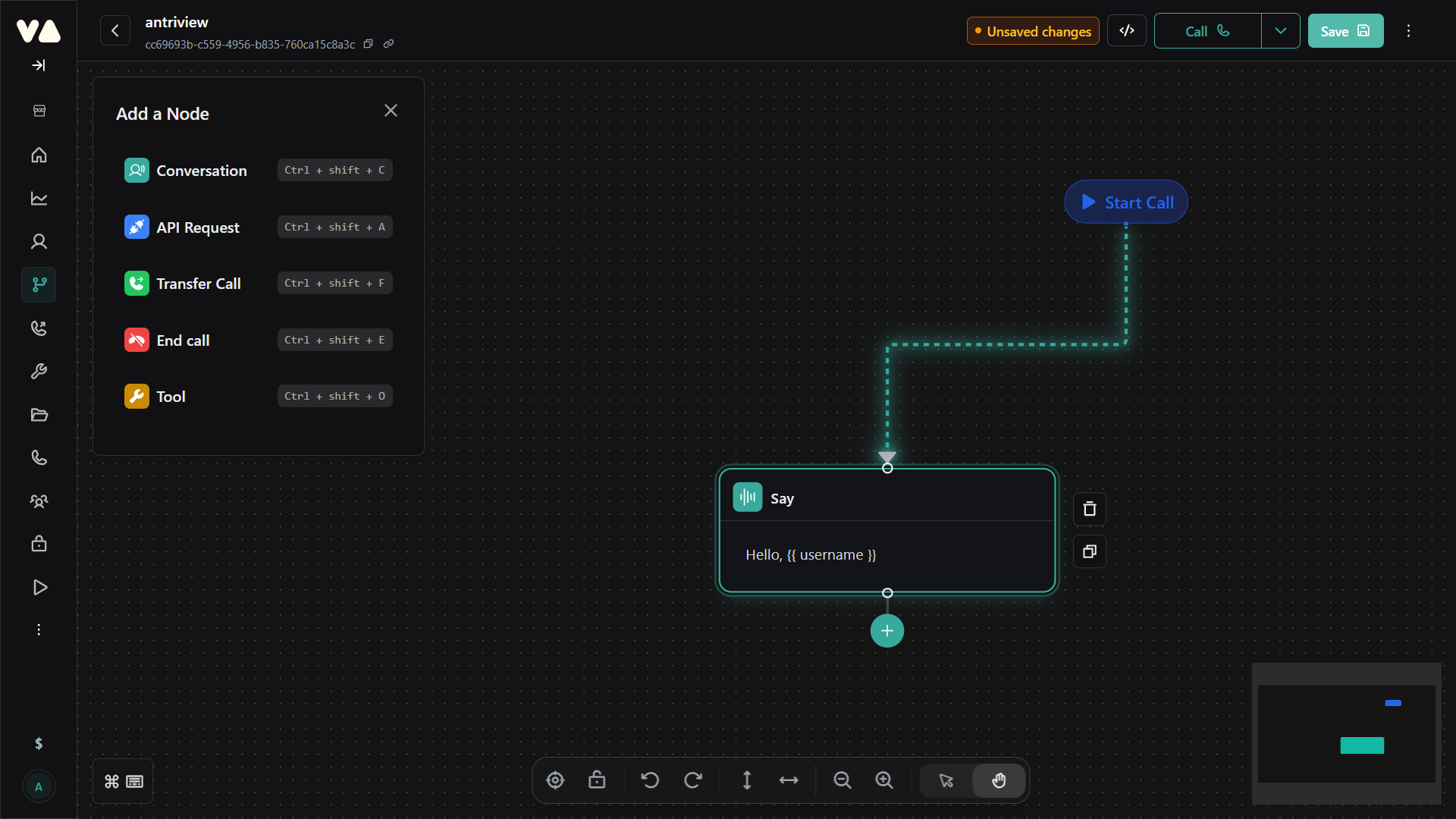This screenshot has width=1456, height=819.
Task: Switch to hand pan mode
Action: click(x=999, y=780)
